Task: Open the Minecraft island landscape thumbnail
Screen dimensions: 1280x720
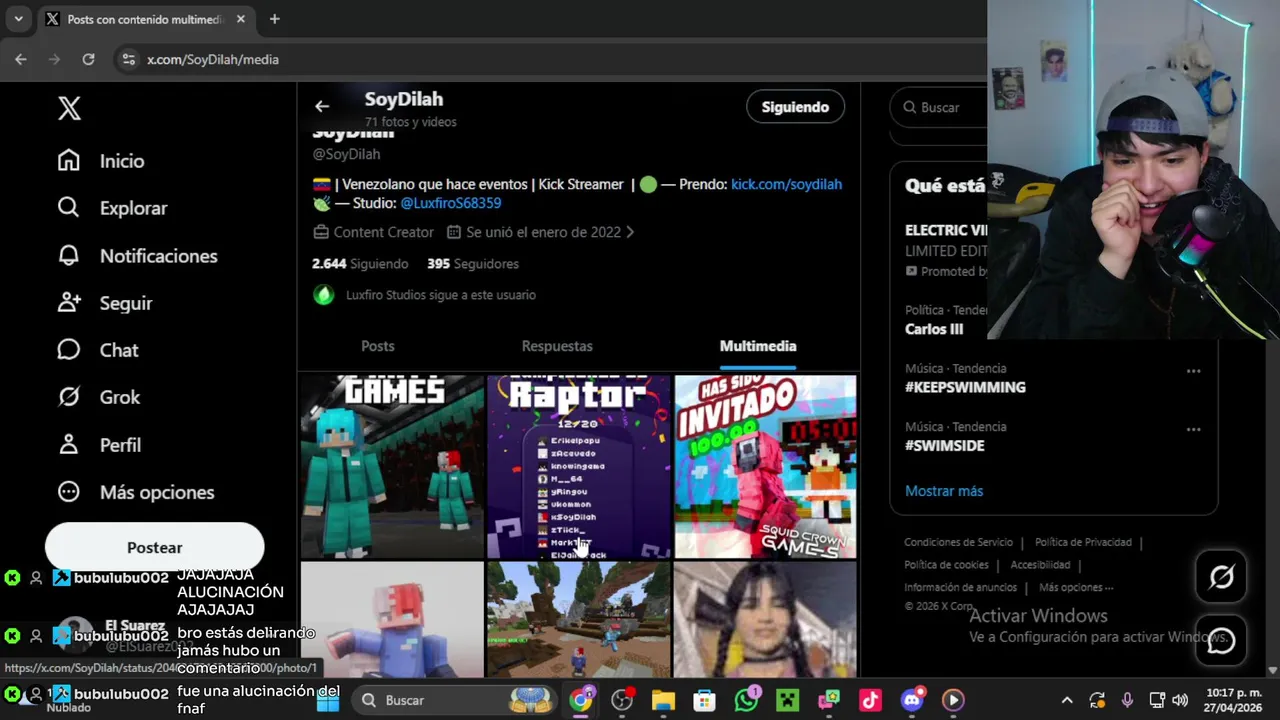Action: (x=579, y=620)
